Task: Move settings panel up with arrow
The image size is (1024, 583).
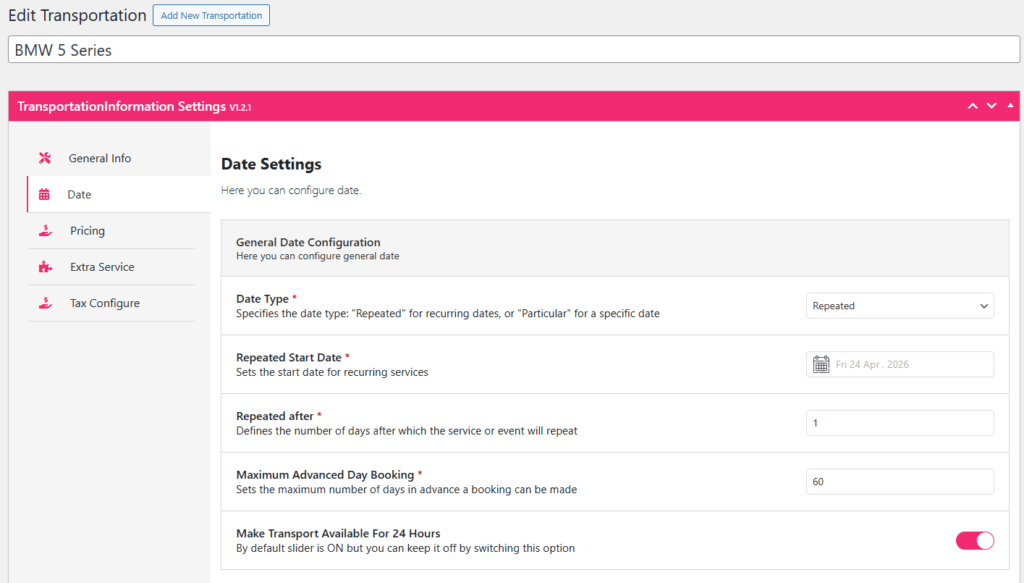Action: (972, 106)
